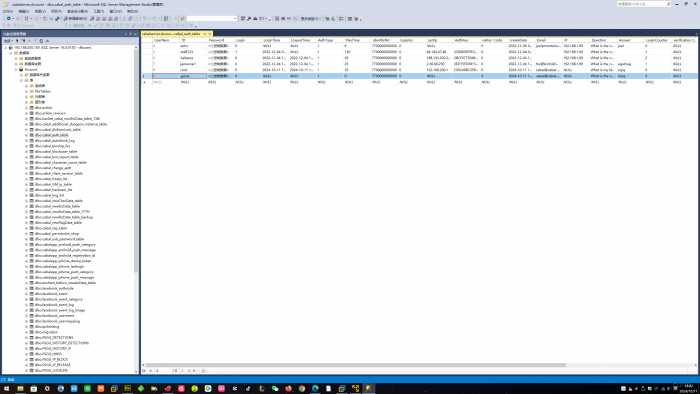
Task: Open the Windows Start button
Action: pos(6,389)
